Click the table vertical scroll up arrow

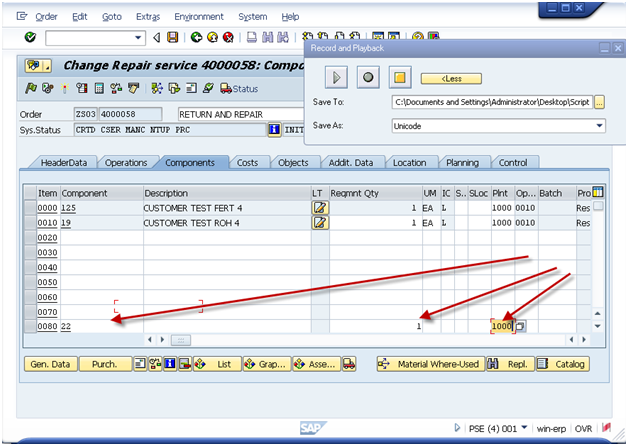598,313
